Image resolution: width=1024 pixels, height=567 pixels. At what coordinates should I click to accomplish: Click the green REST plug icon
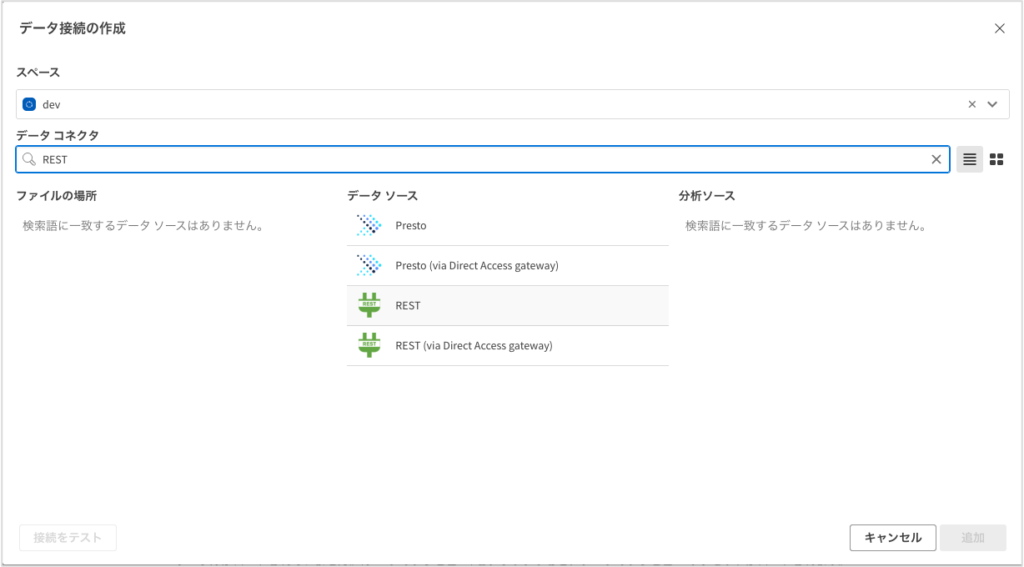point(369,305)
